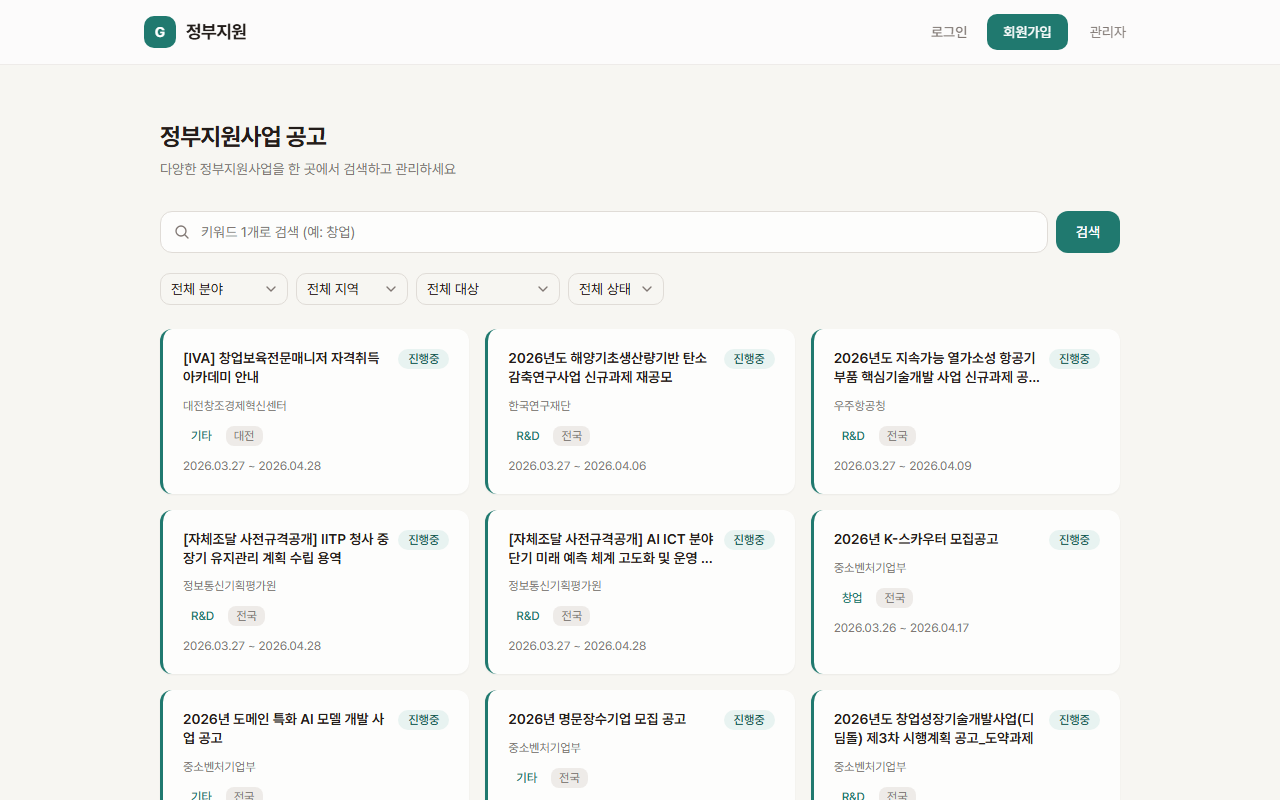
Task: Click the 창업 category tag on K-스카우터 card
Action: click(x=852, y=598)
